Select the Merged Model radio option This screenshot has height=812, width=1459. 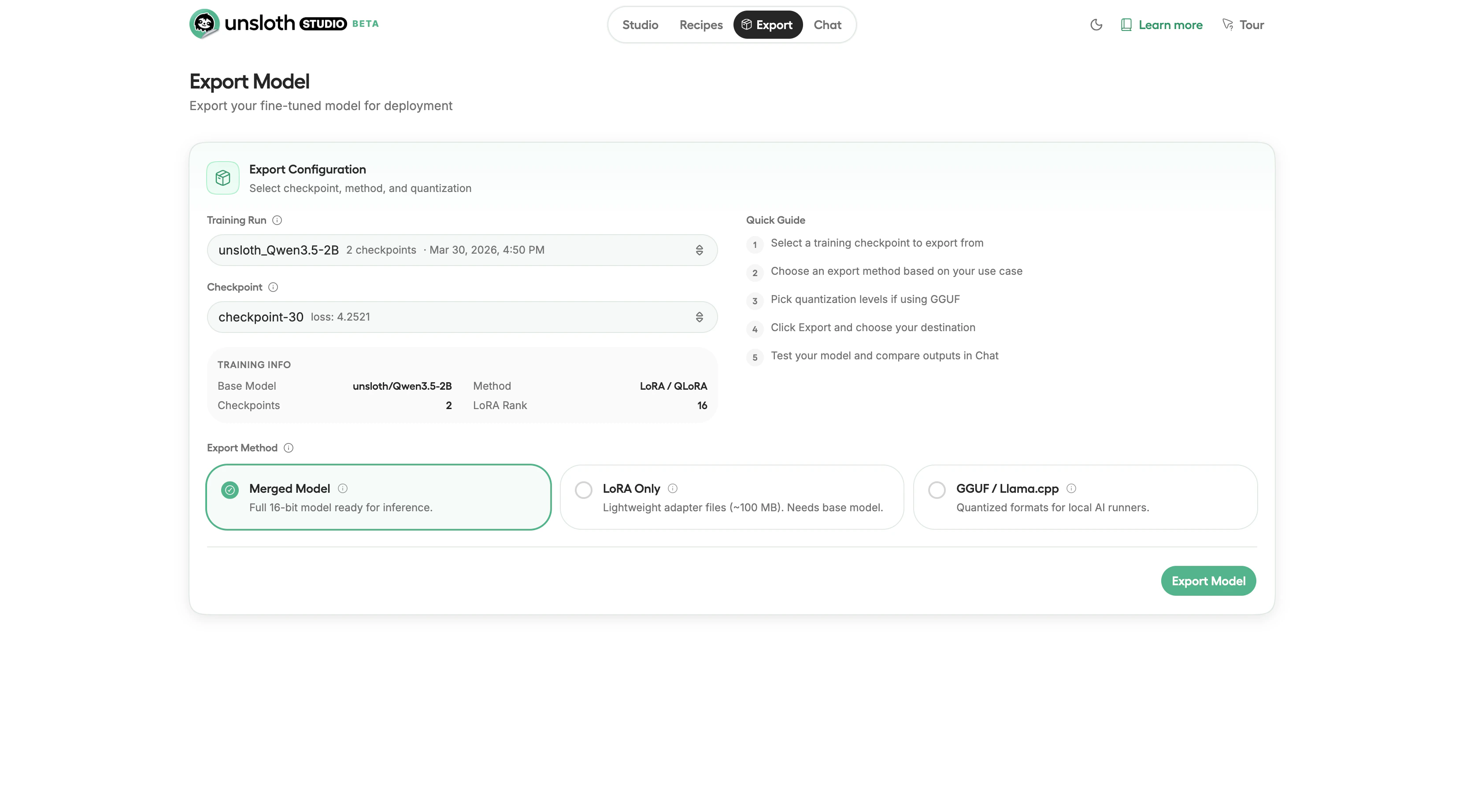pyautogui.click(x=230, y=490)
